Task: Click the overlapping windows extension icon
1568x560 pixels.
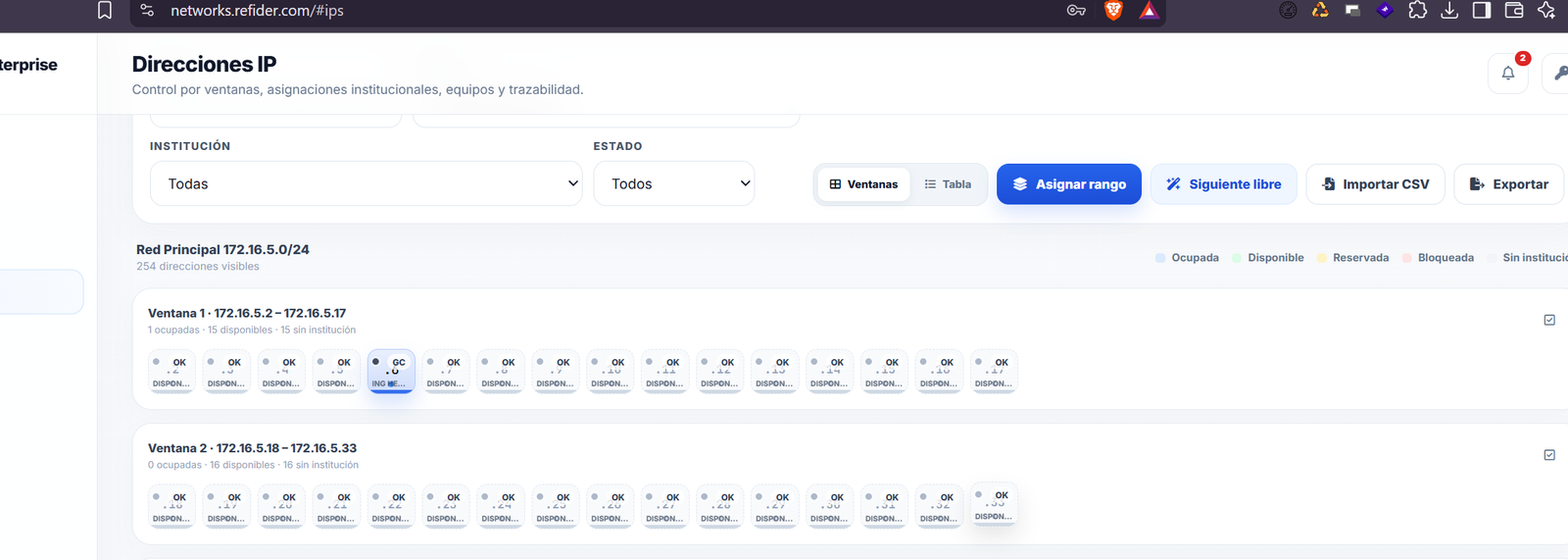Action: pyautogui.click(x=1352, y=11)
